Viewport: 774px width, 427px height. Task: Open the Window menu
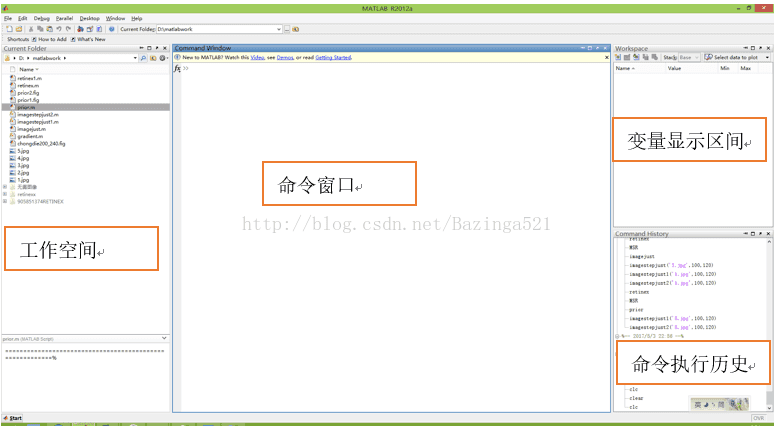pos(116,18)
